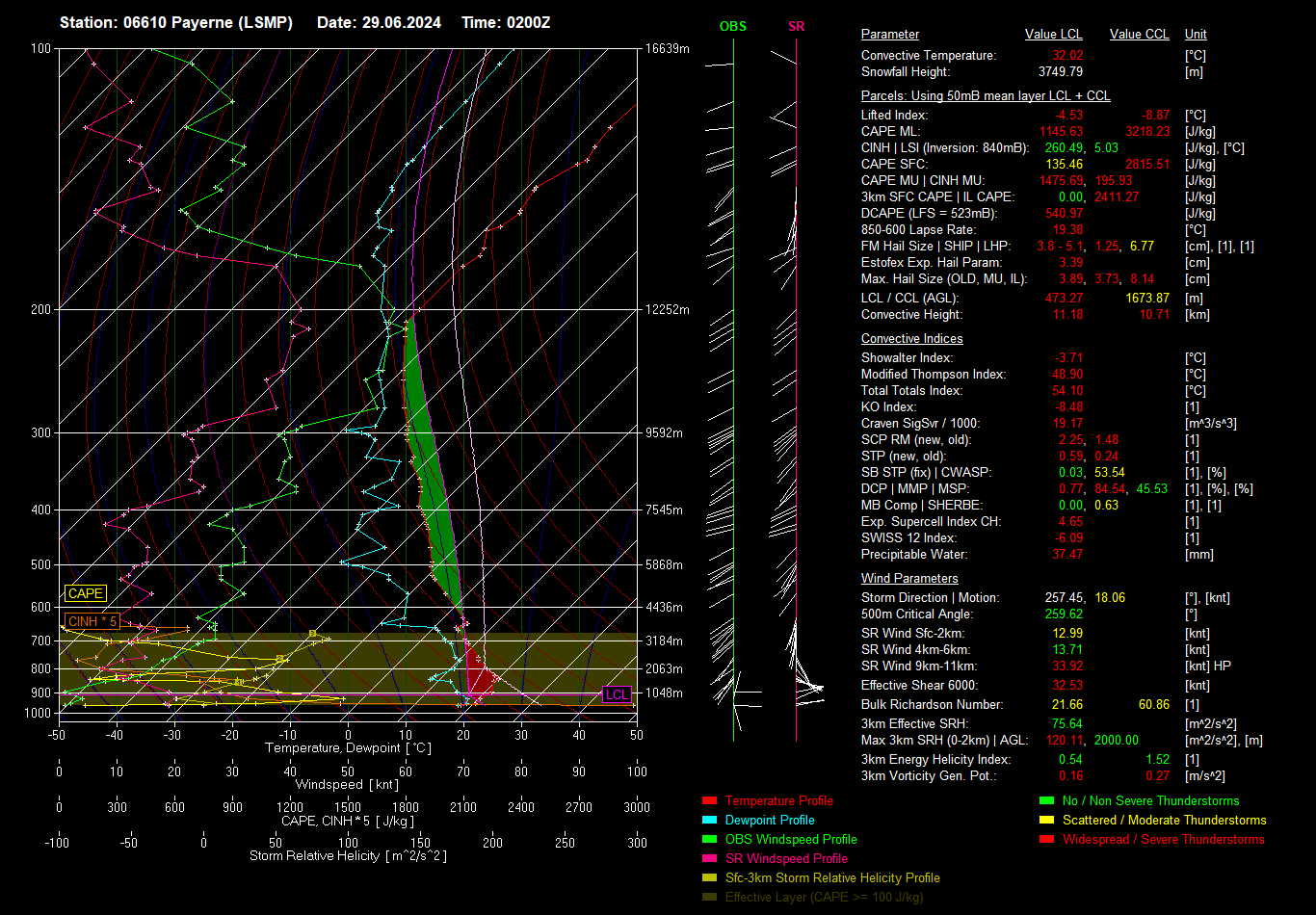
Task: Click the magenta SR Windspeed Profile swatch
Action: coord(709,859)
